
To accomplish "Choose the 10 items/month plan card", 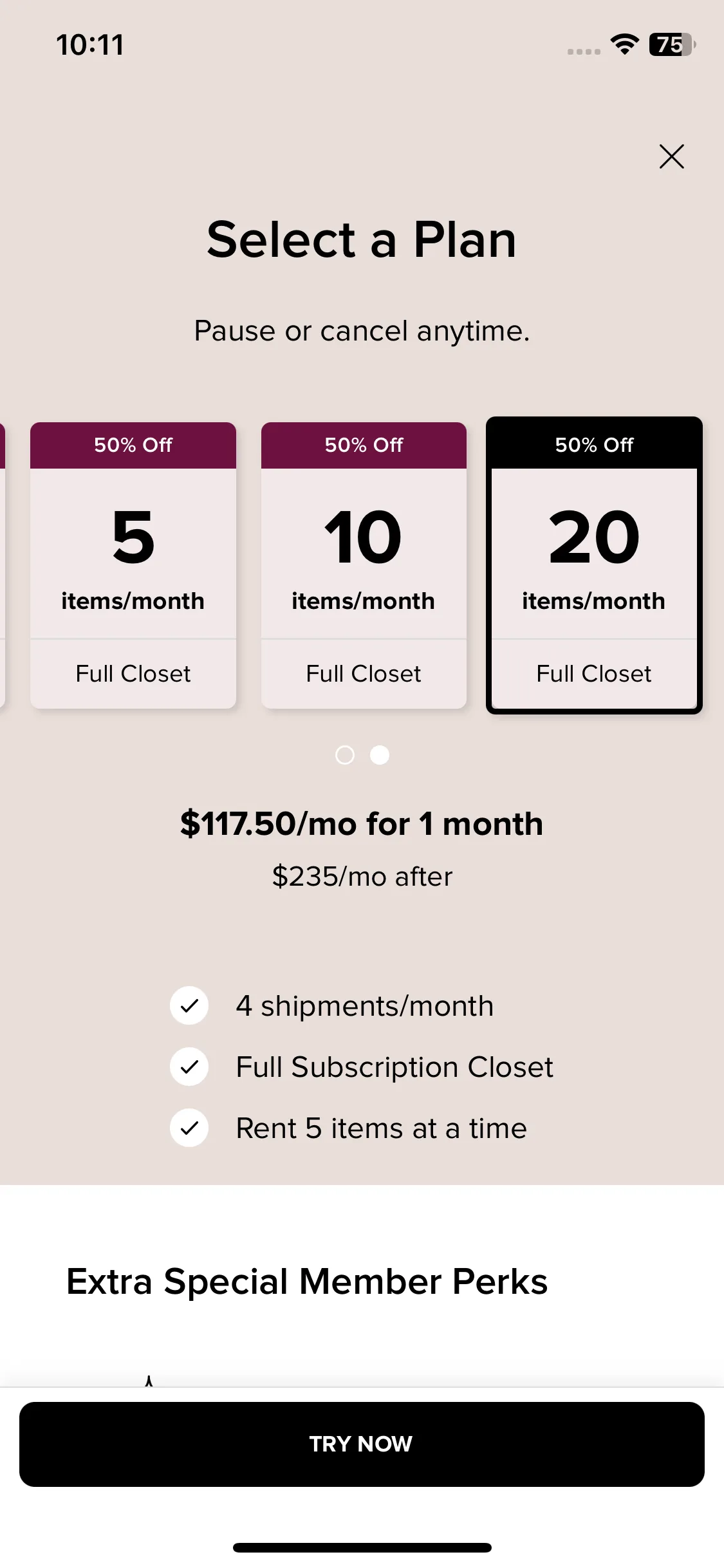I will pyautogui.click(x=364, y=565).
